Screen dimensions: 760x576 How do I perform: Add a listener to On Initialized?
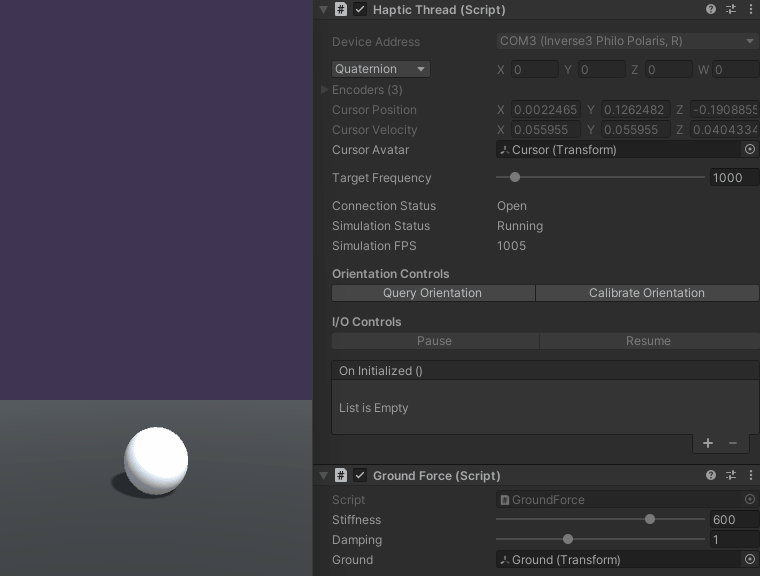(708, 443)
